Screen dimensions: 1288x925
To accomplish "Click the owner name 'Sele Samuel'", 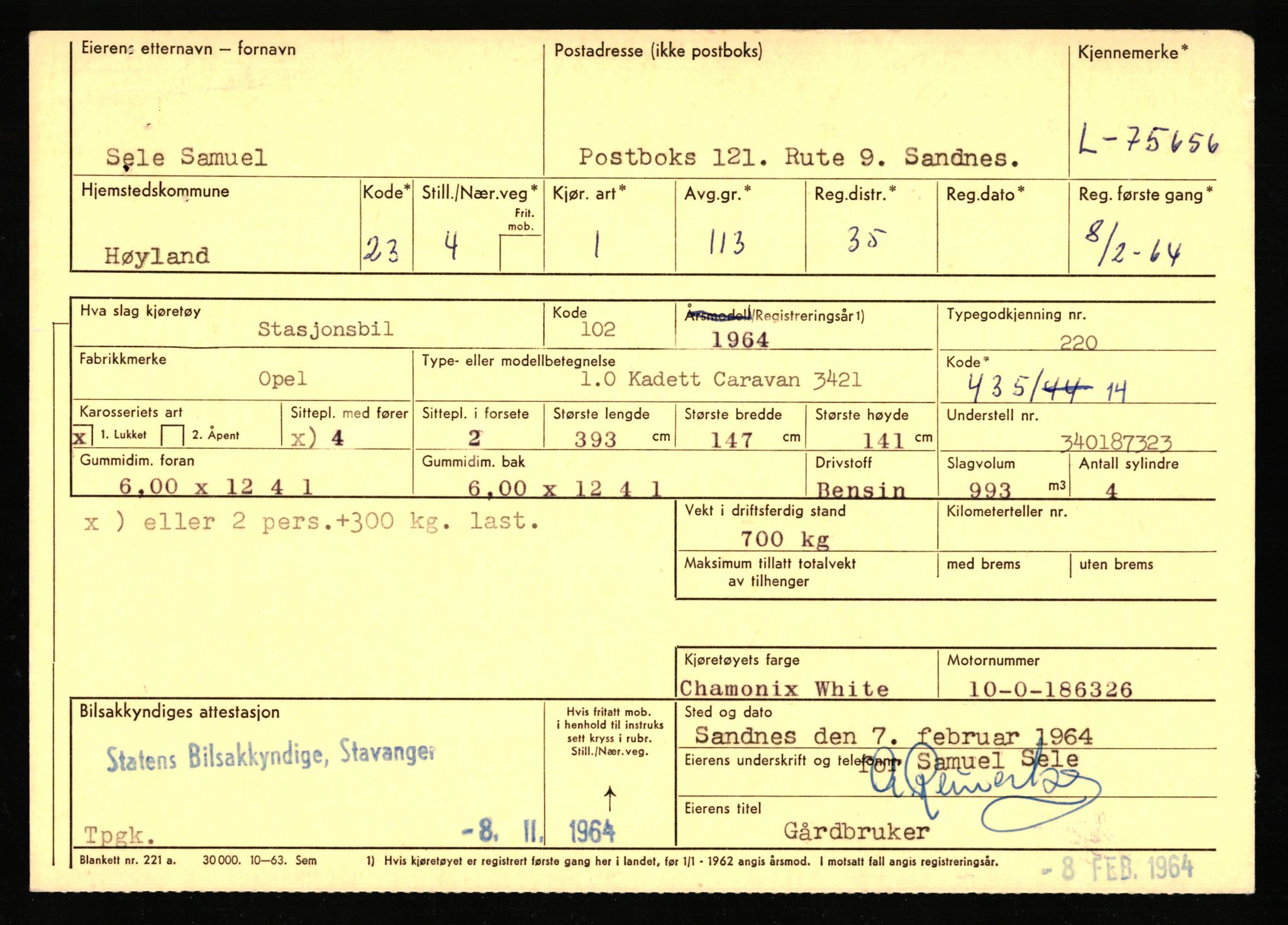I will pos(186,157).
